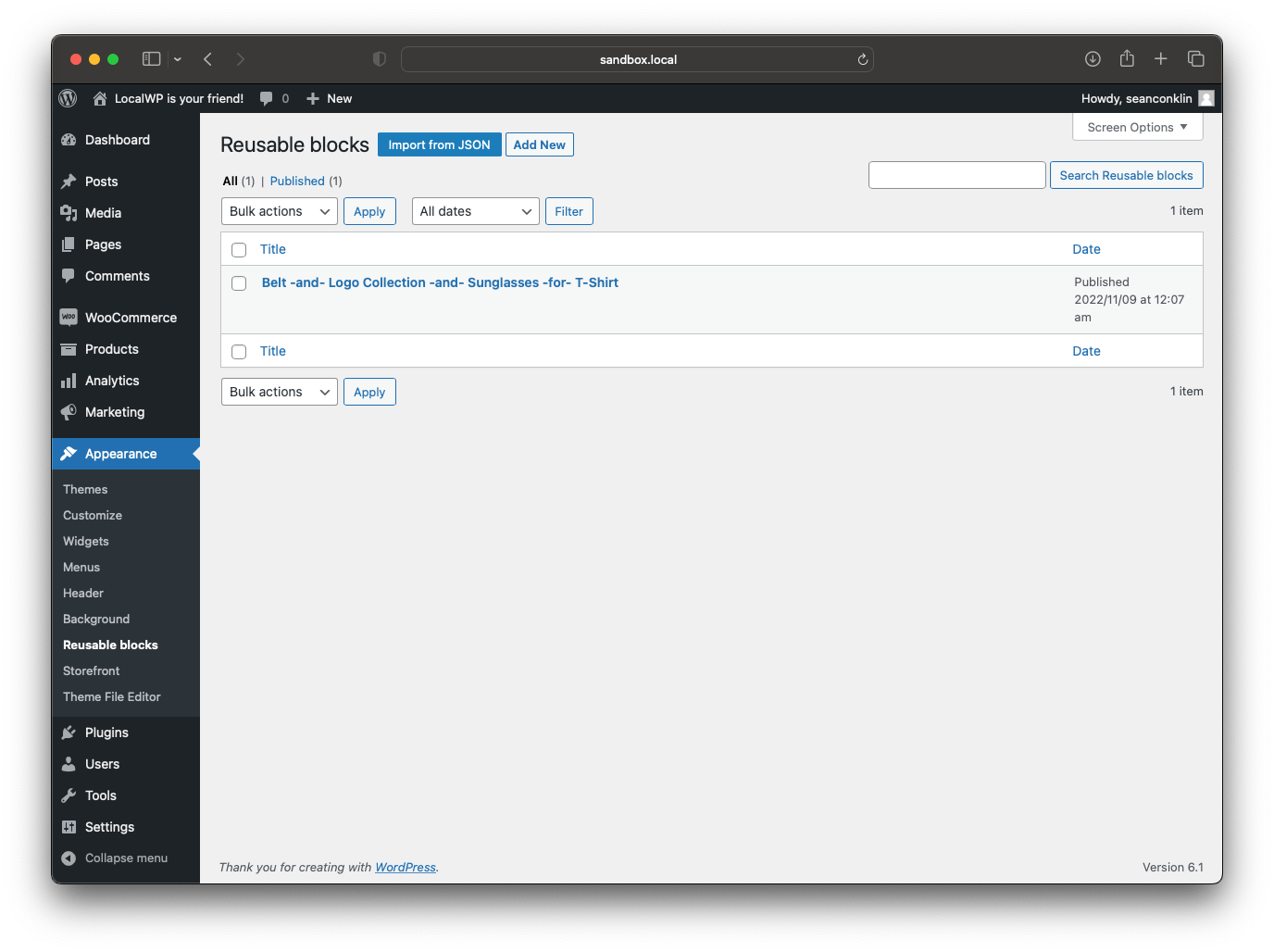The image size is (1274, 952).
Task: Click the WooCommerce logo icon
Action: click(x=69, y=318)
